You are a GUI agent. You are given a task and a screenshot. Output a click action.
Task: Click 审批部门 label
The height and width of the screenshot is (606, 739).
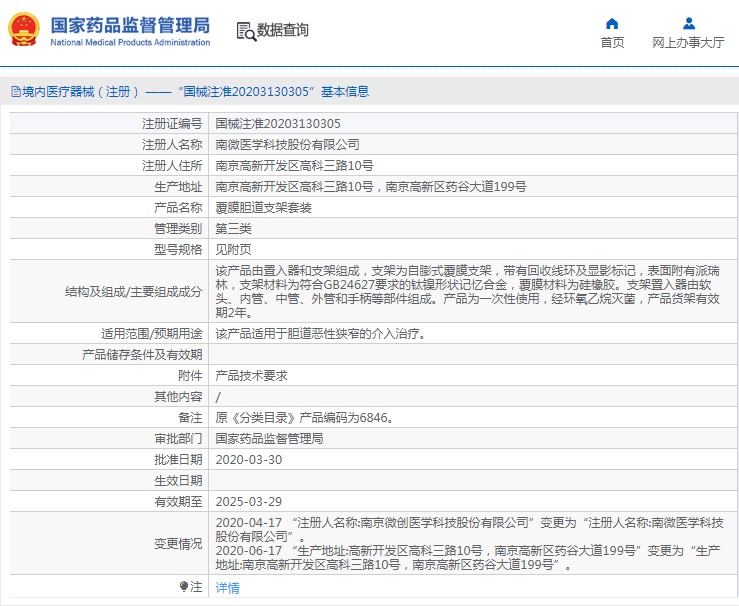[178, 439]
